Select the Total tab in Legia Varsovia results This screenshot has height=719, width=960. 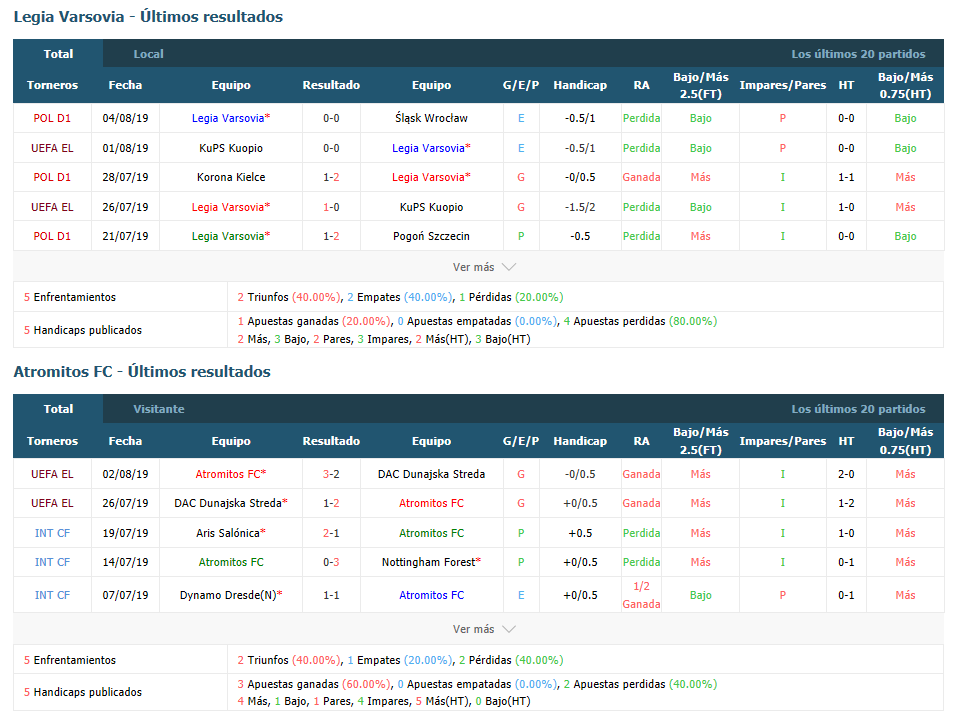58,54
